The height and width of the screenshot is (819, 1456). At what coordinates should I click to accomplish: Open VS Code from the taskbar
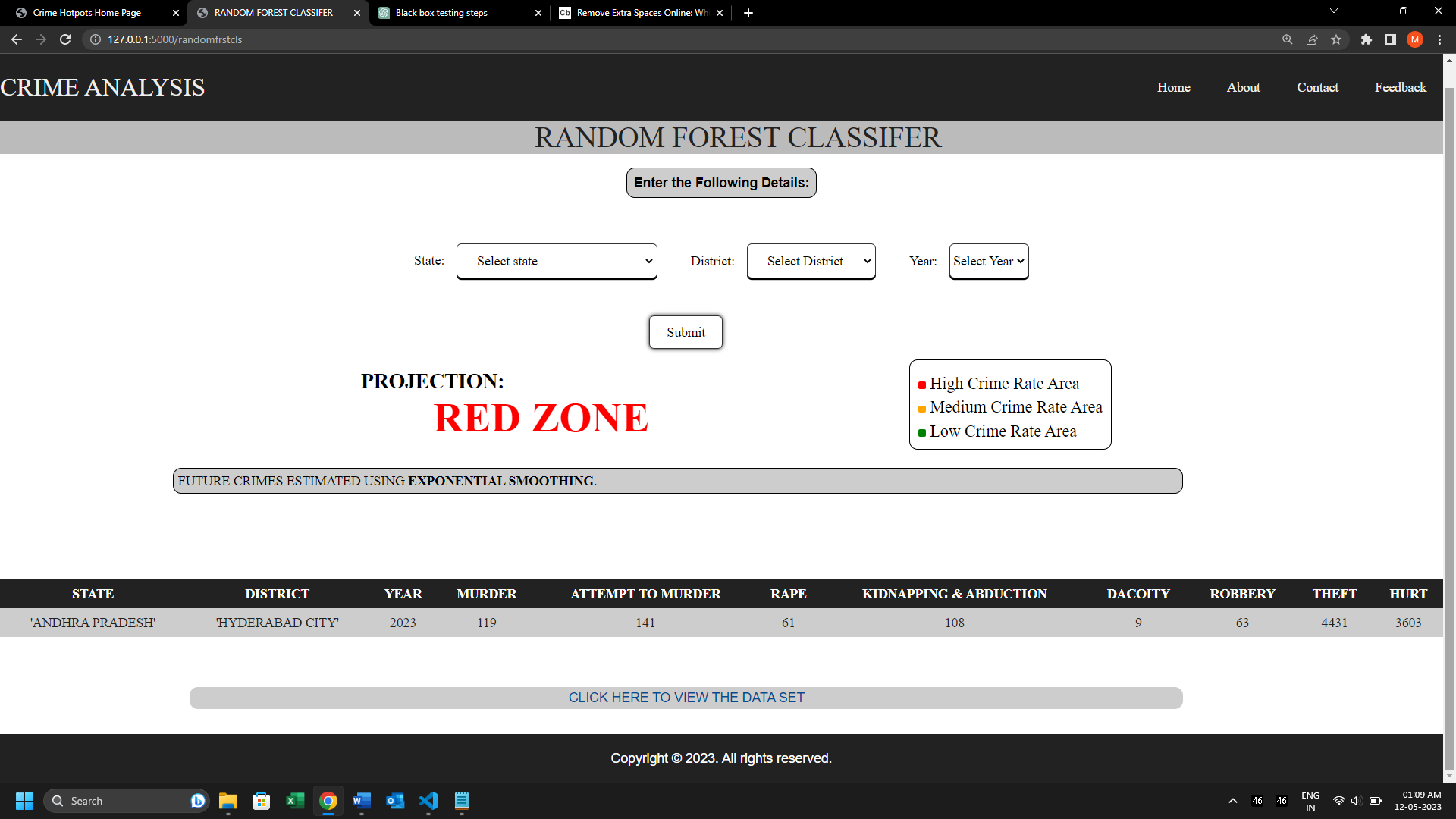(428, 801)
